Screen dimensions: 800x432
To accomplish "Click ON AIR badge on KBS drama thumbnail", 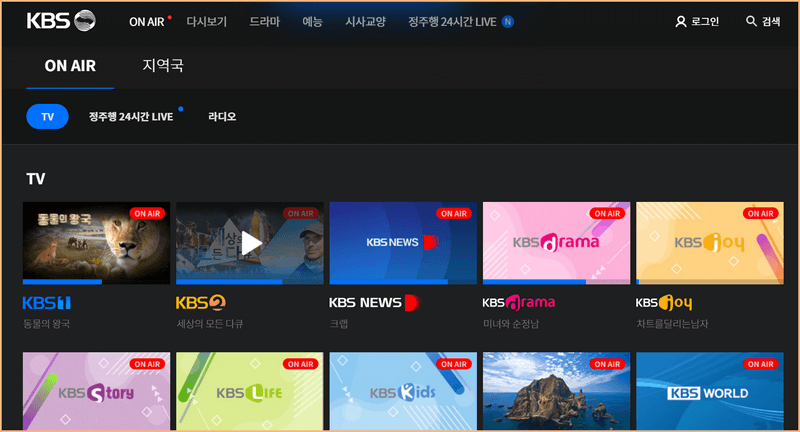I will tap(607, 214).
